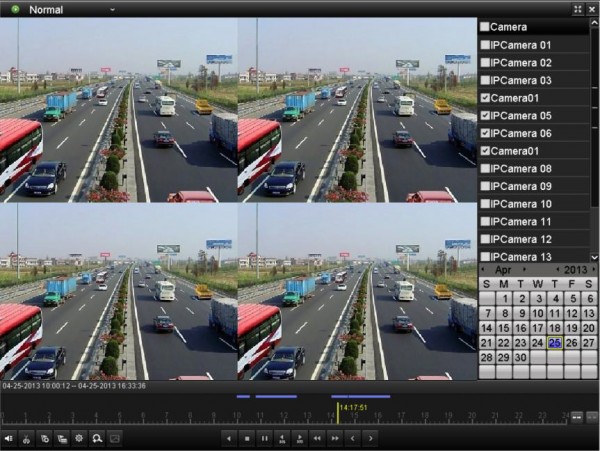The height and width of the screenshot is (451, 600).
Task: Skip back 30 seconds
Action: click(282, 438)
